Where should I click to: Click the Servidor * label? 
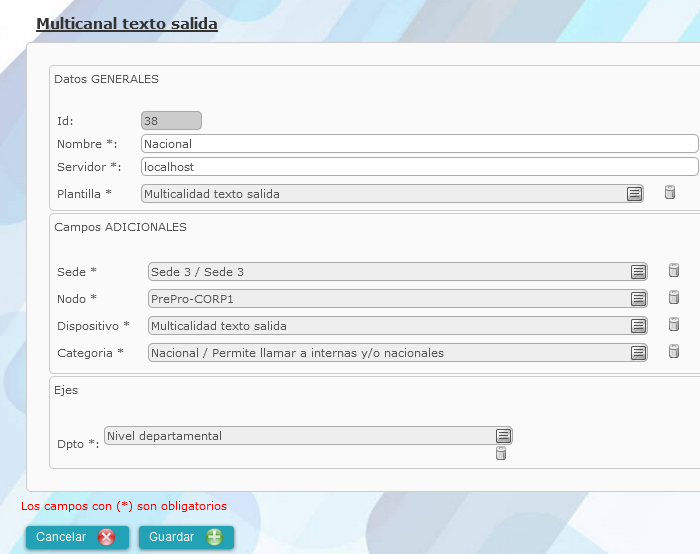[x=89, y=167]
